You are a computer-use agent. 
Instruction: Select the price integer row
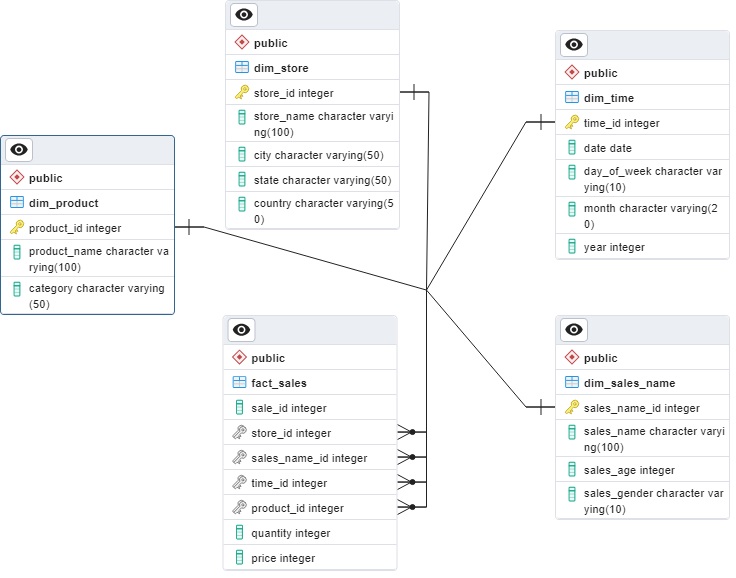coord(282,558)
